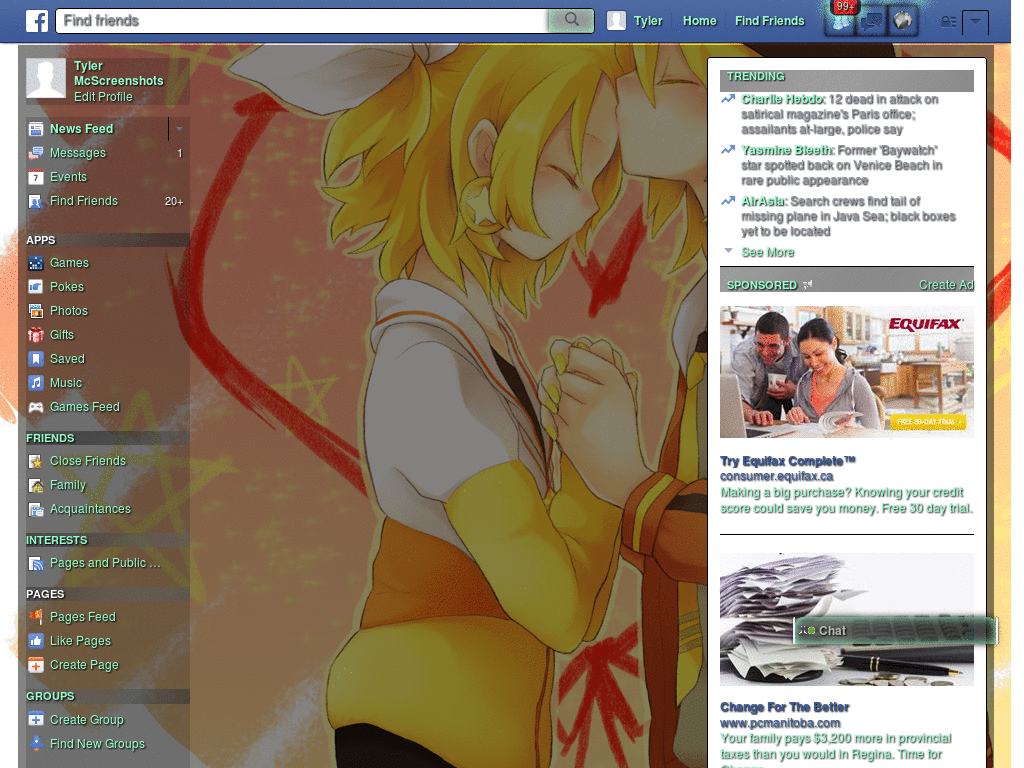Open the News Feed sort dropdown
Screen dimensions: 1024x768
point(178,128)
